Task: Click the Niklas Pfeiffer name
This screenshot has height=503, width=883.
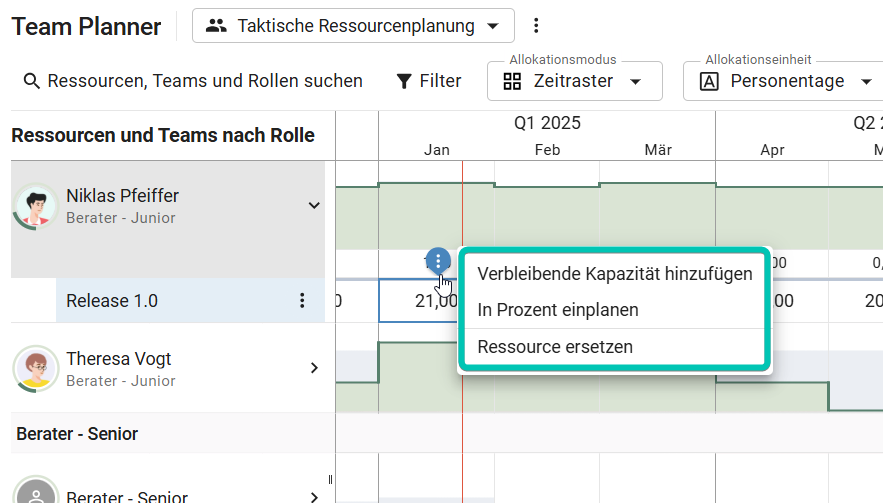Action: coord(122,196)
